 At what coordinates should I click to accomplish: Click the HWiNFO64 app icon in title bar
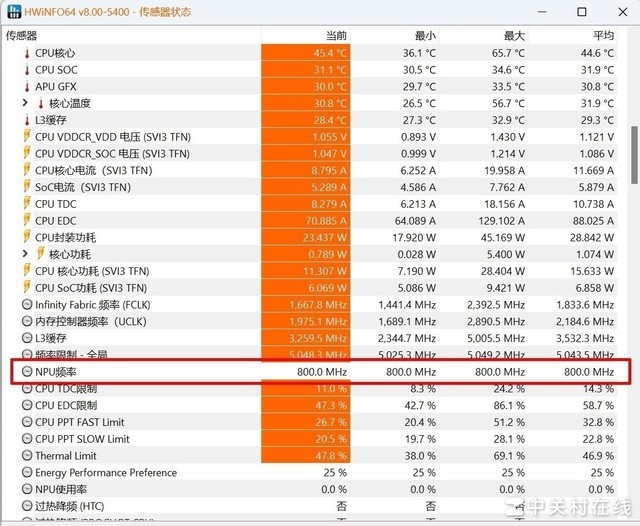(12, 12)
